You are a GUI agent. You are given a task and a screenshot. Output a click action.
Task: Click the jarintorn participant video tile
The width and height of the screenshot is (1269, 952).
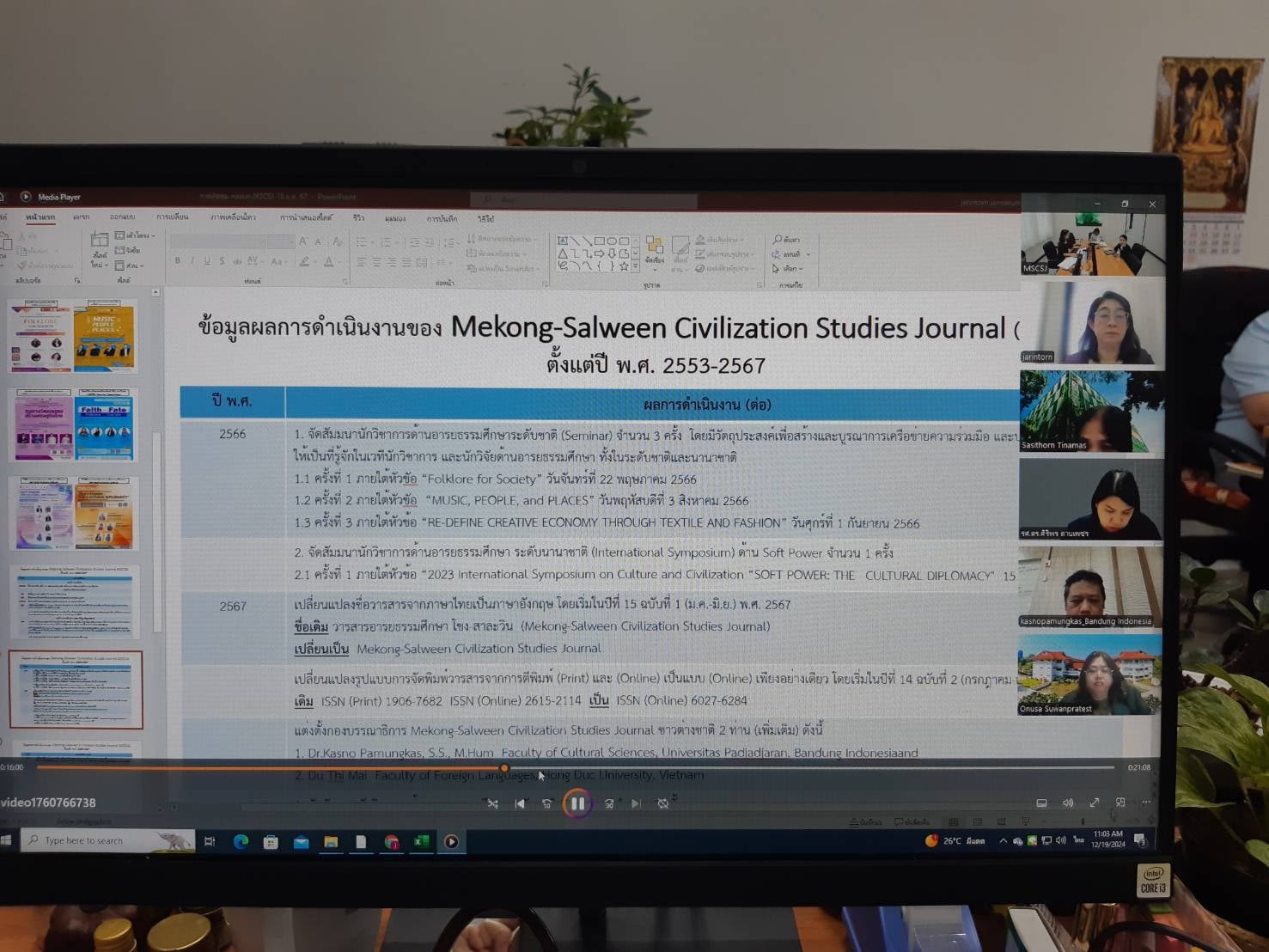point(1093,322)
